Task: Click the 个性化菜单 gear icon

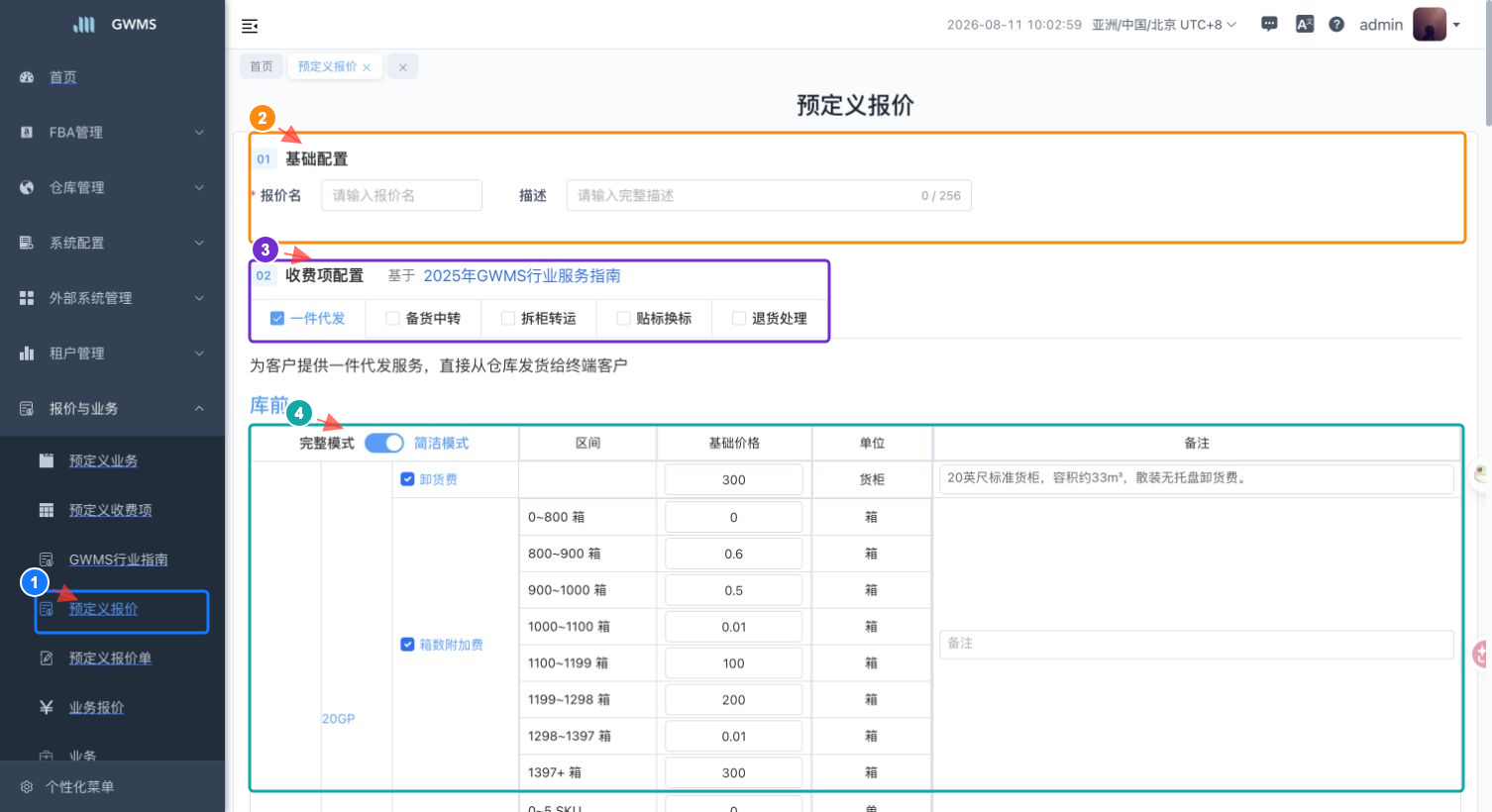Action: click(27, 787)
